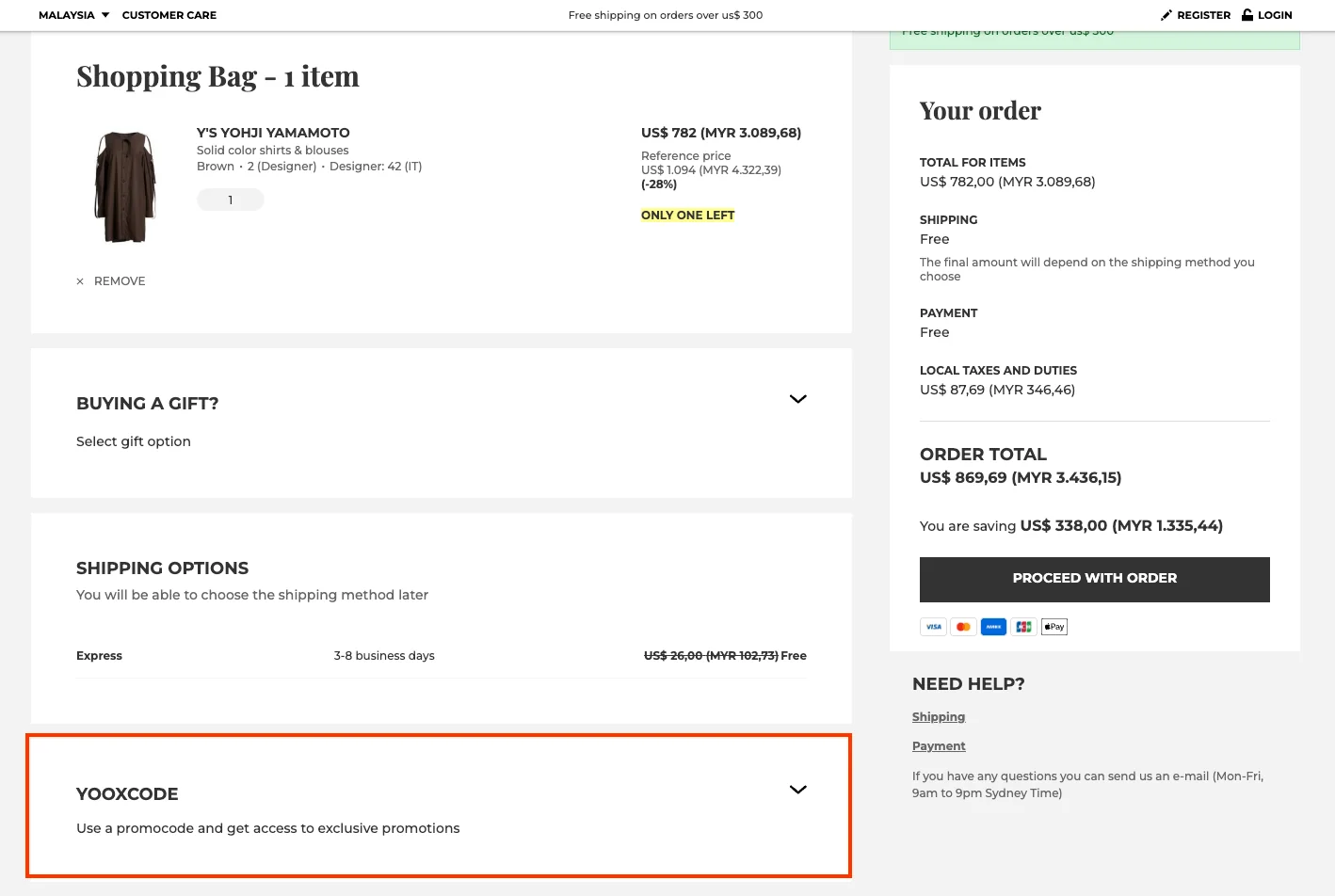The image size is (1335, 896).
Task: Click the JCB payment icon
Action: 1023,627
